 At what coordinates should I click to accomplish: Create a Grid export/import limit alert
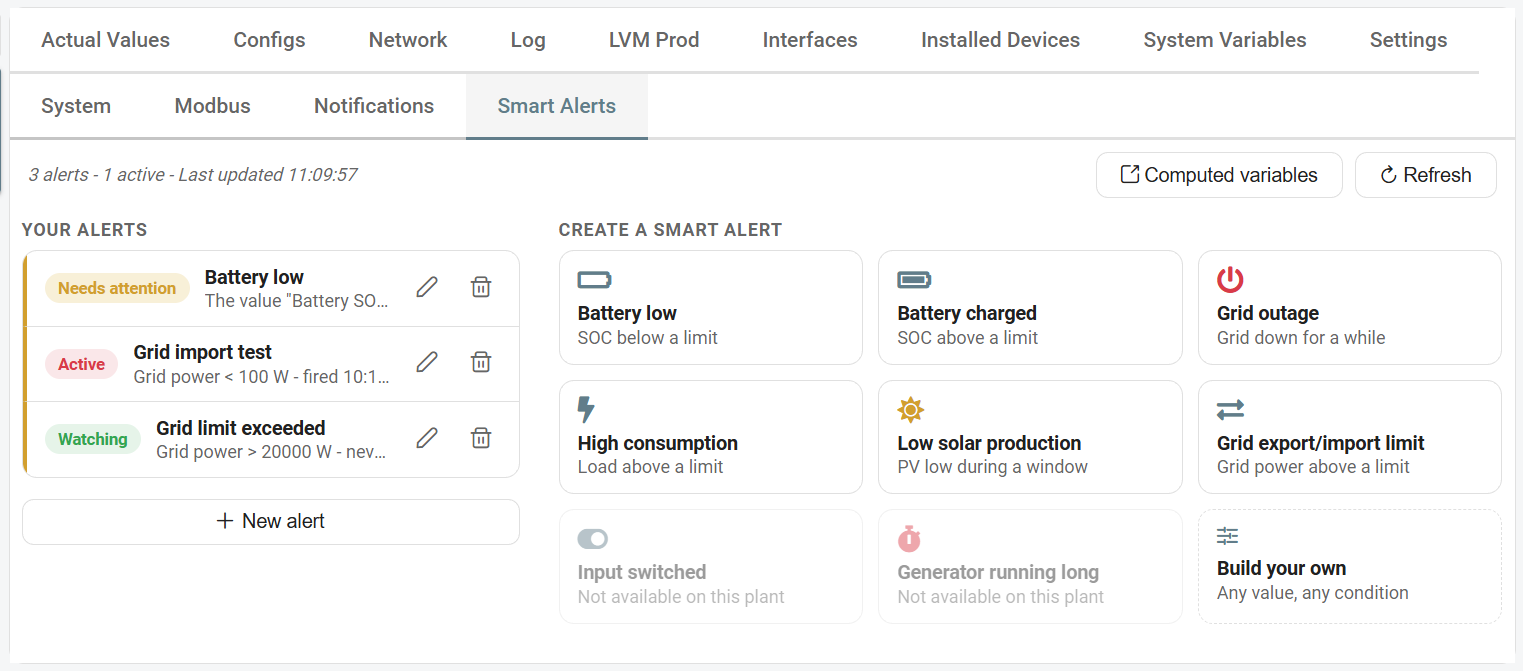pos(1350,437)
